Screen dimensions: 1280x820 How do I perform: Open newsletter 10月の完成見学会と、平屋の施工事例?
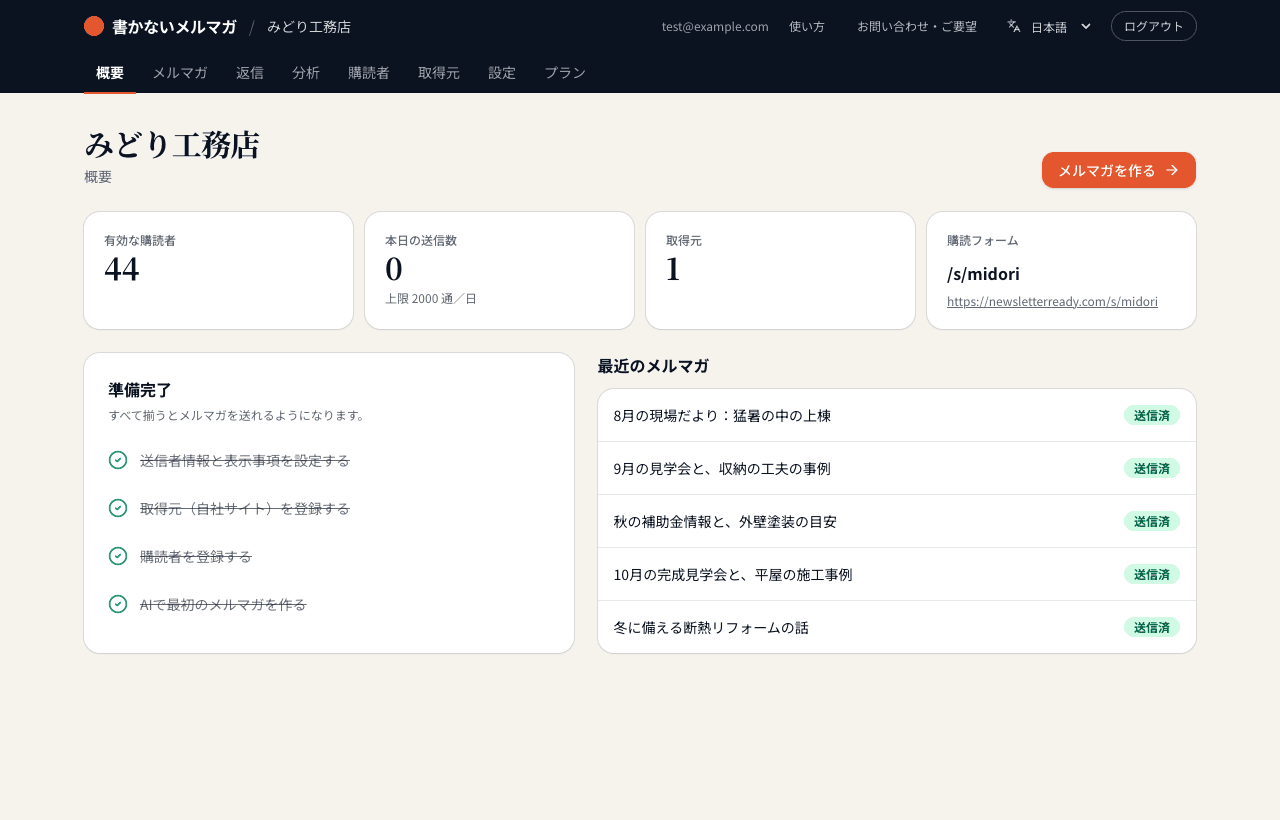click(x=897, y=574)
